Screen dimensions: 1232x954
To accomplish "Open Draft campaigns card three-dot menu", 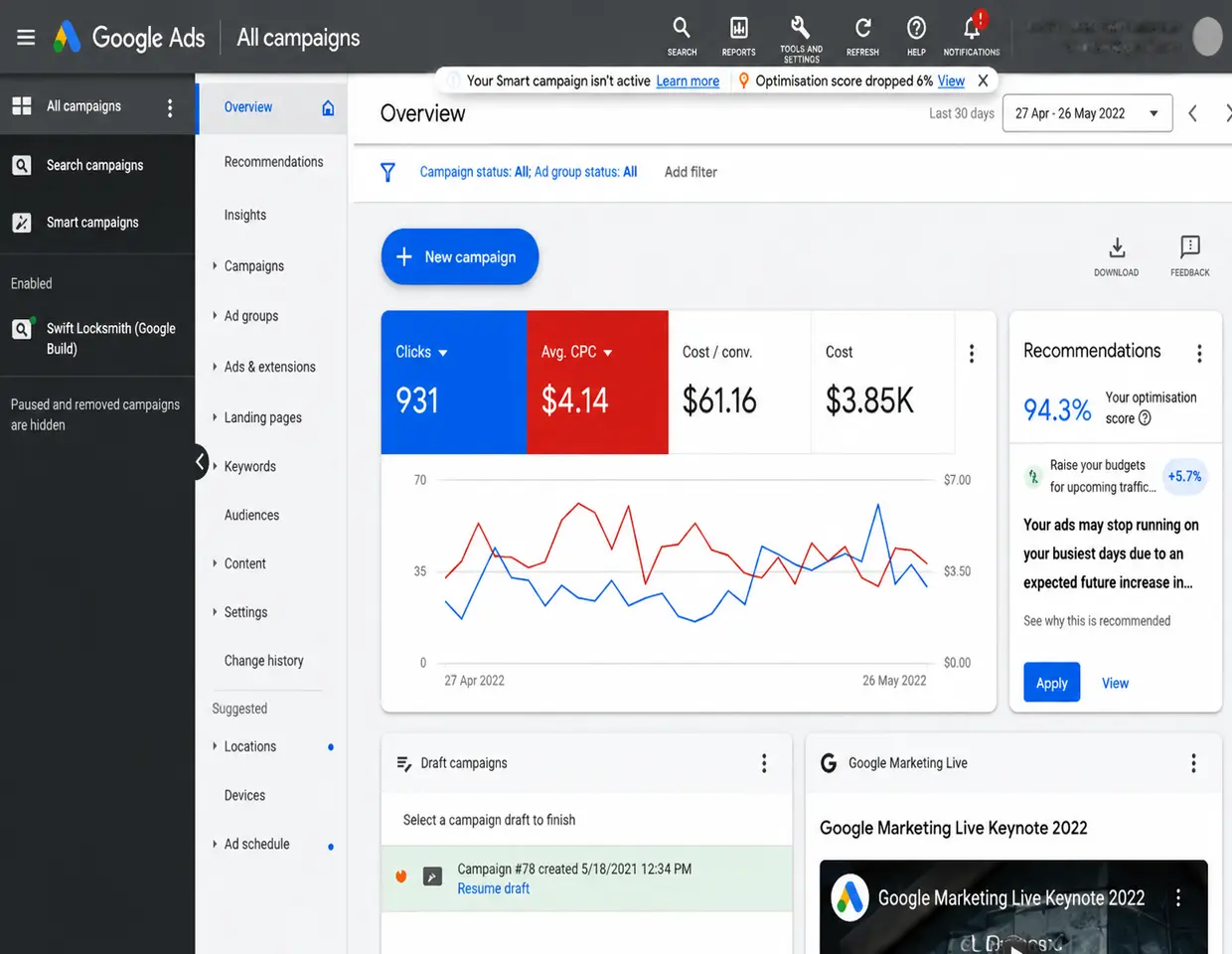I will tap(764, 763).
